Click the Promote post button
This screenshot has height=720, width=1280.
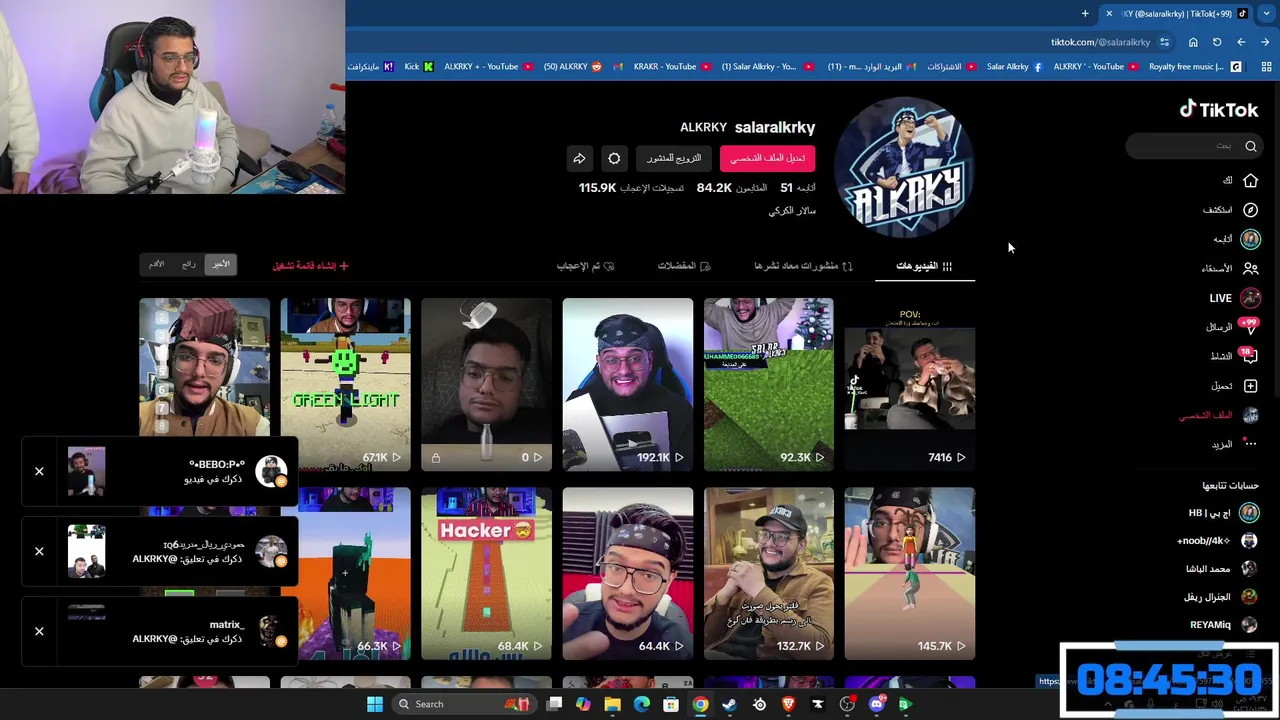(x=674, y=158)
